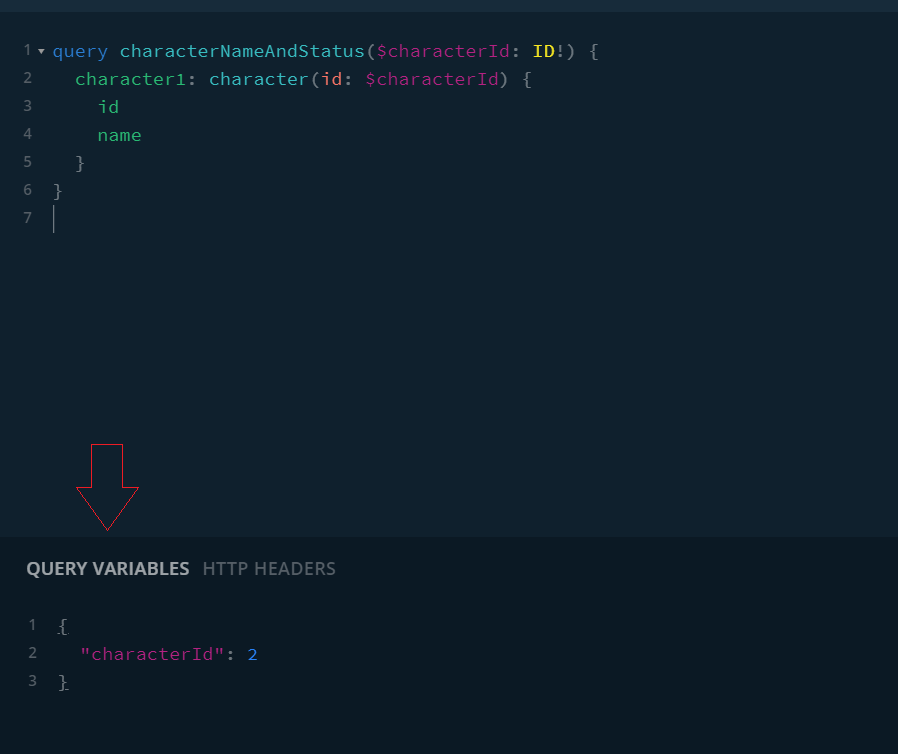Click the character1 alias on line 2

click(x=130, y=79)
